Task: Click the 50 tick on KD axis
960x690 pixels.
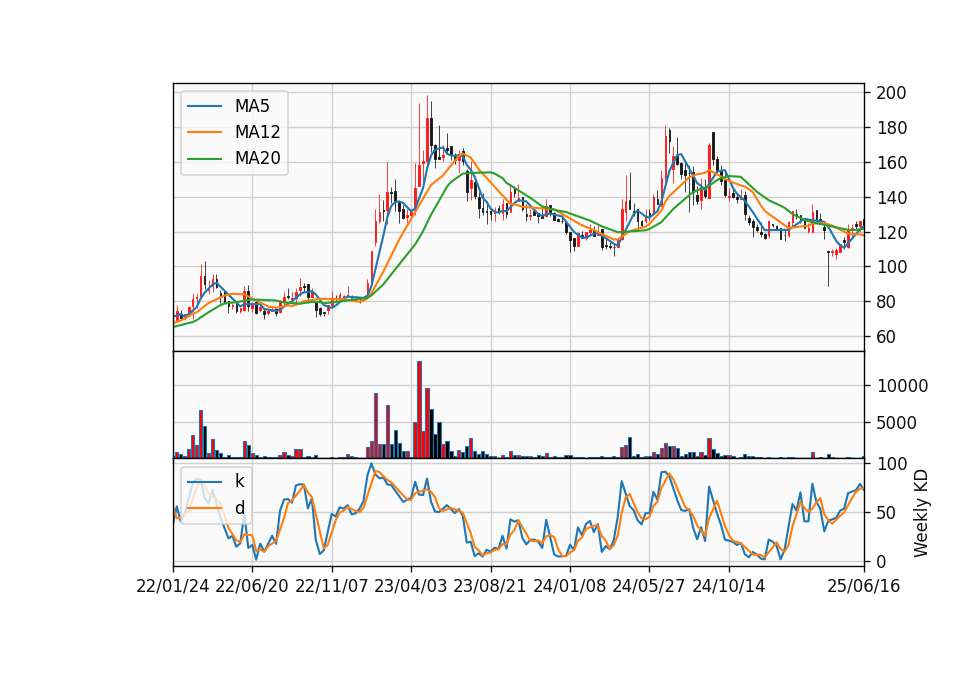Action: coord(886,513)
